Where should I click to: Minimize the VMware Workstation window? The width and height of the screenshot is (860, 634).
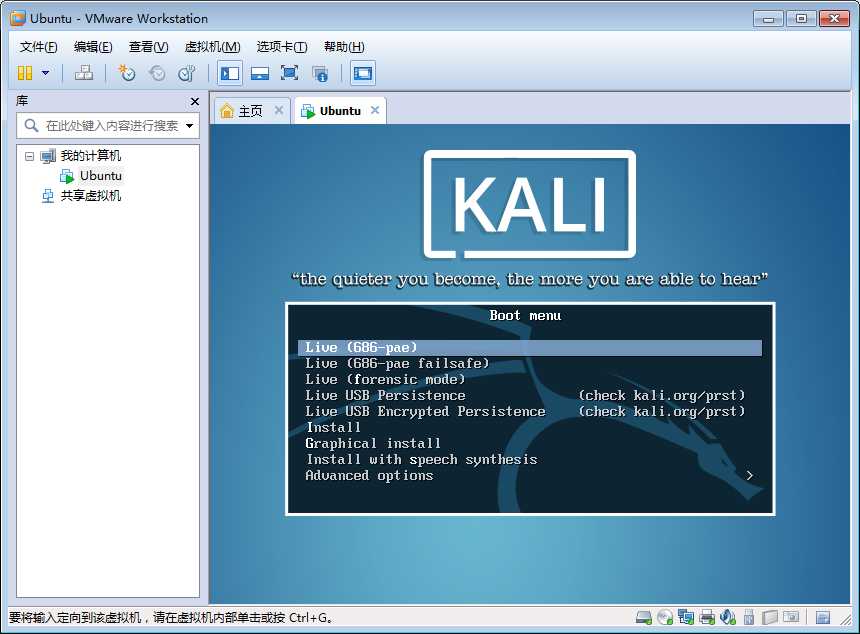[x=768, y=19]
